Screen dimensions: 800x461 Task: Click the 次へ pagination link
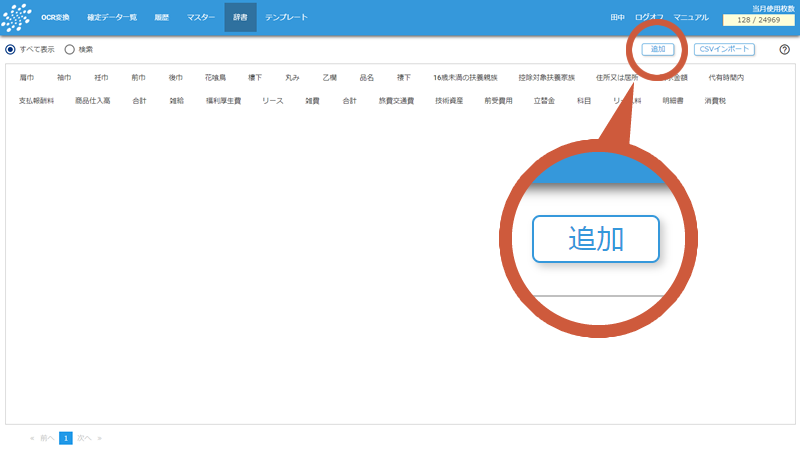coord(84,438)
